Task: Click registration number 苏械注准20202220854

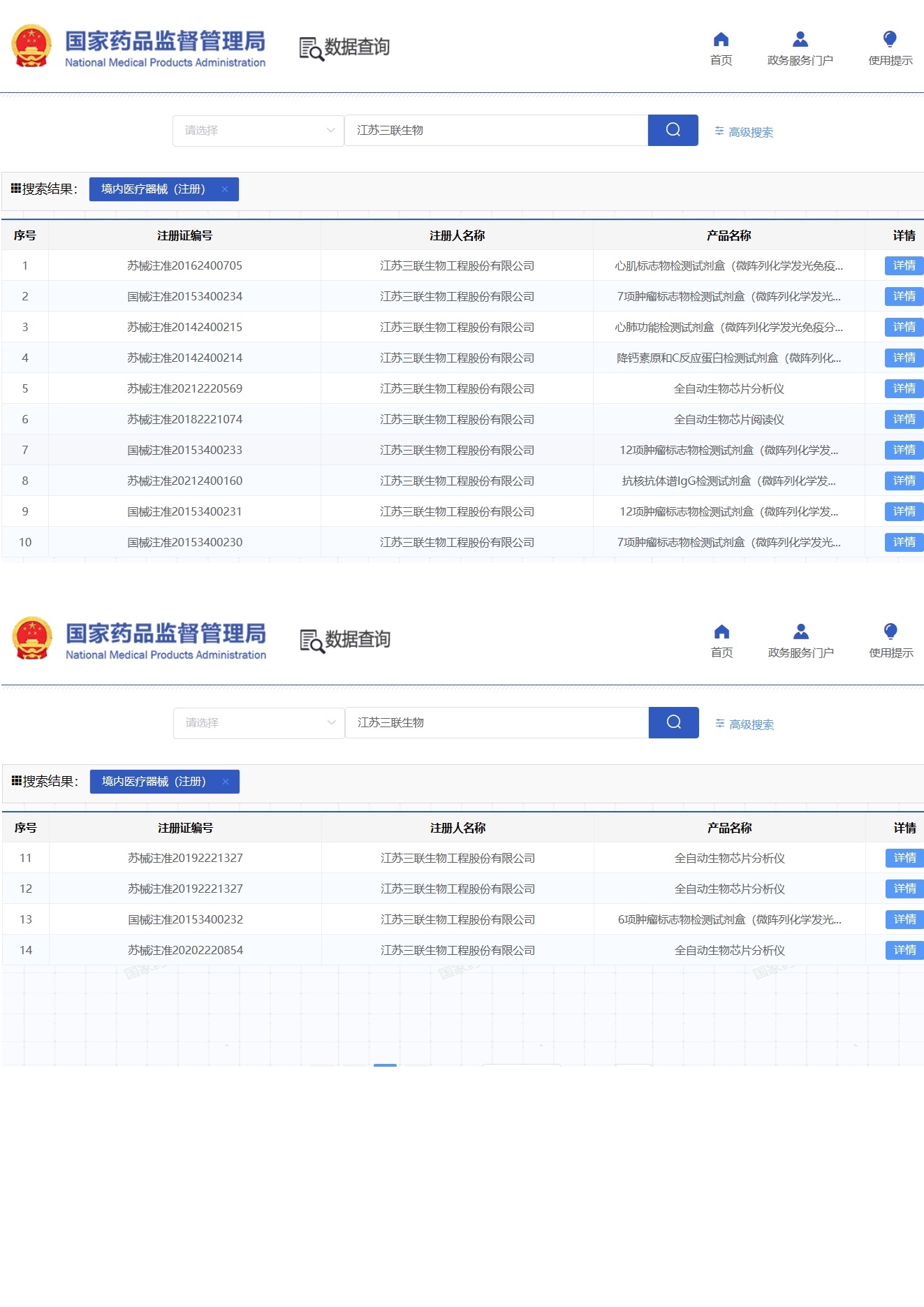Action: click(x=185, y=950)
